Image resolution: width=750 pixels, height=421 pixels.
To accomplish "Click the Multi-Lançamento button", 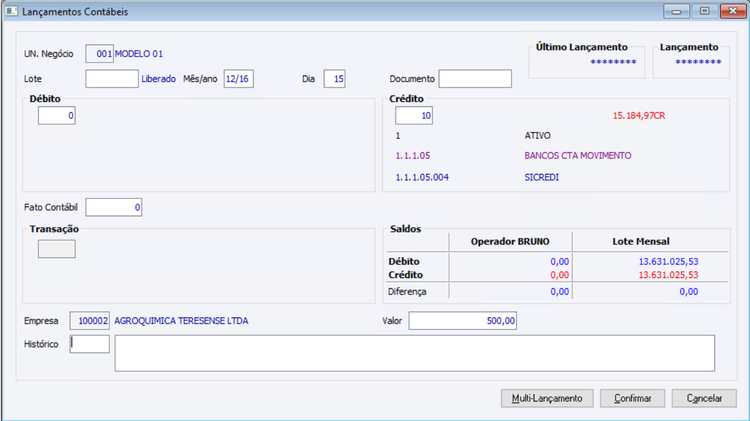I will click(x=547, y=398).
